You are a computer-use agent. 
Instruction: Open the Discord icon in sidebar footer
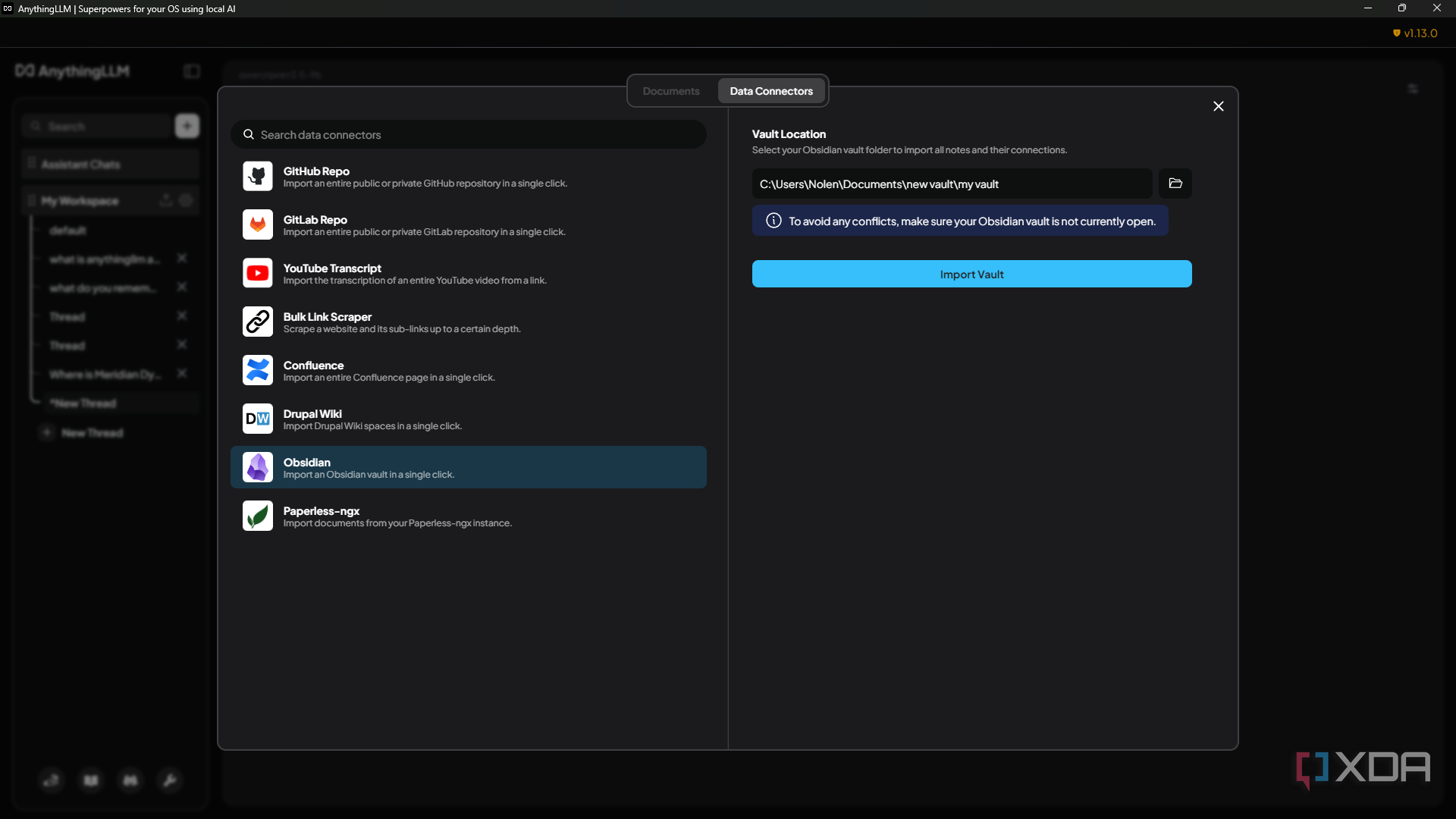point(130,780)
